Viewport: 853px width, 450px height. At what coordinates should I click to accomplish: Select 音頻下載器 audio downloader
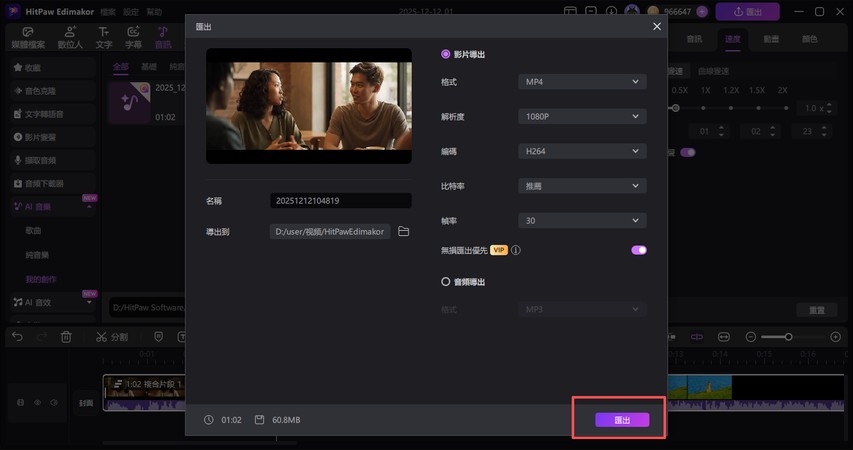point(52,184)
